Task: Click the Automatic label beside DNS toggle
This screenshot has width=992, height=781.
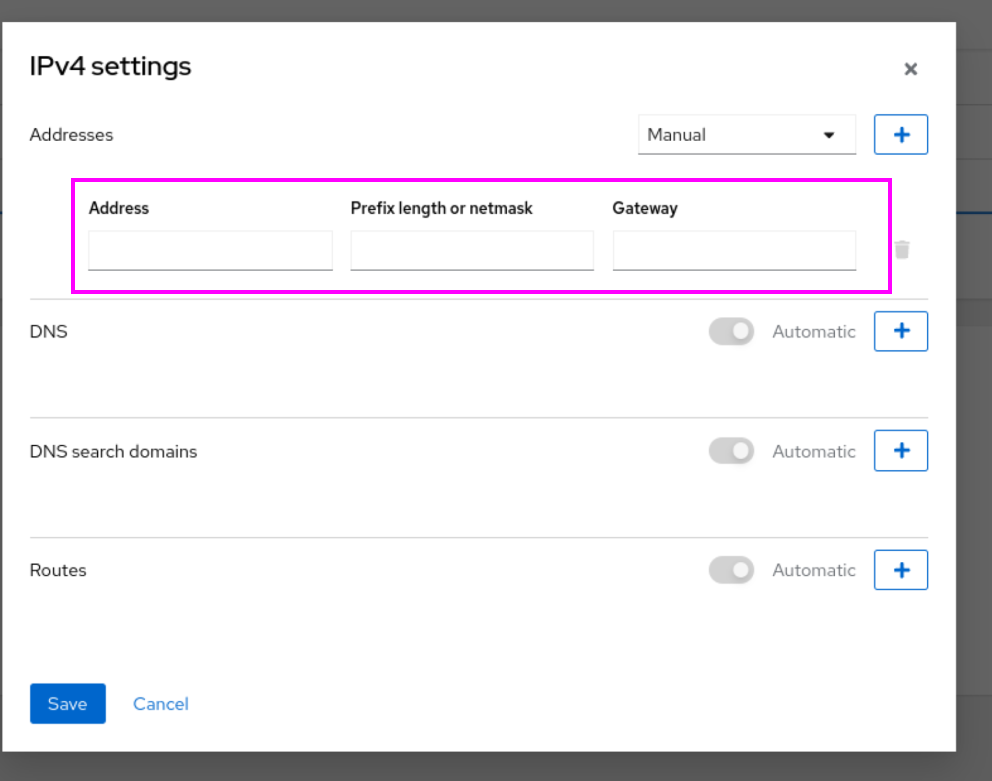Action: [814, 332]
